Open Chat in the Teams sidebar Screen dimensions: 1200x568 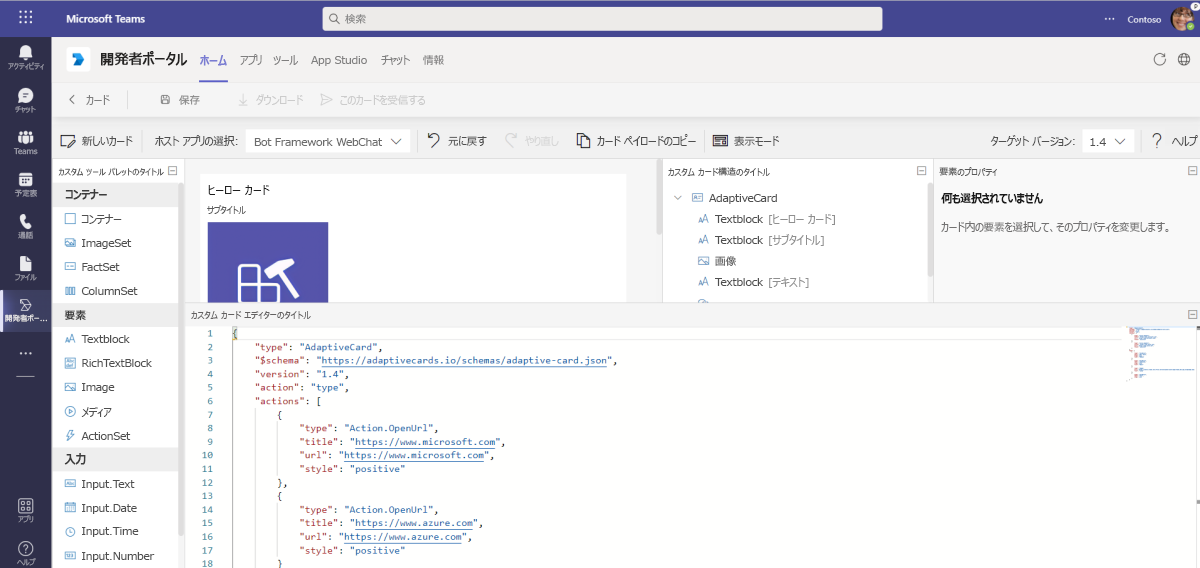tap(26, 100)
